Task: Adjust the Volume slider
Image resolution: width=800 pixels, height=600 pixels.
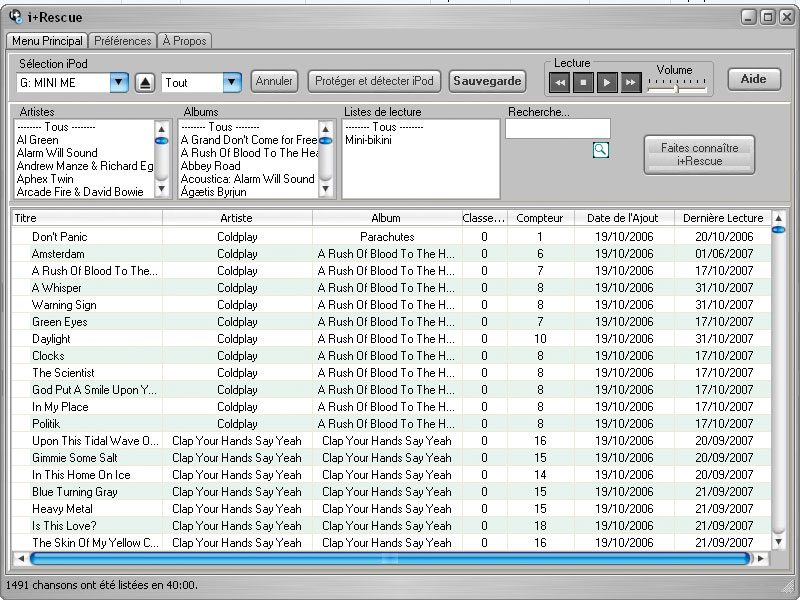Action: (x=676, y=88)
